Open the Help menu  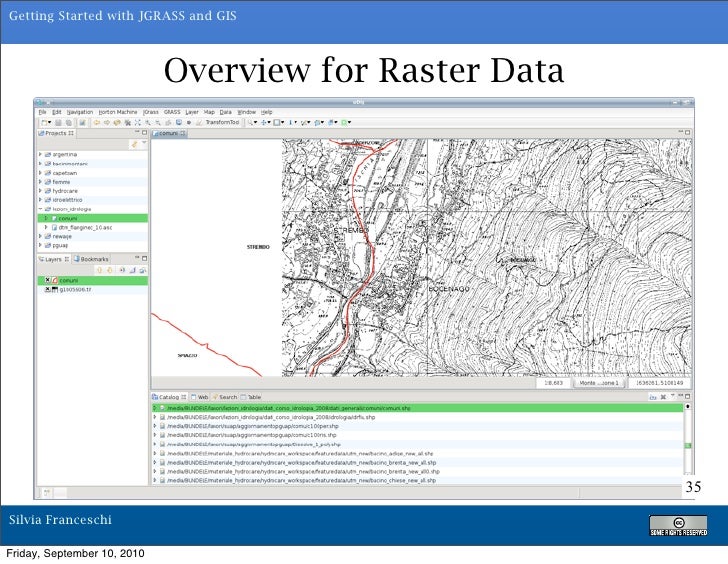click(266, 112)
